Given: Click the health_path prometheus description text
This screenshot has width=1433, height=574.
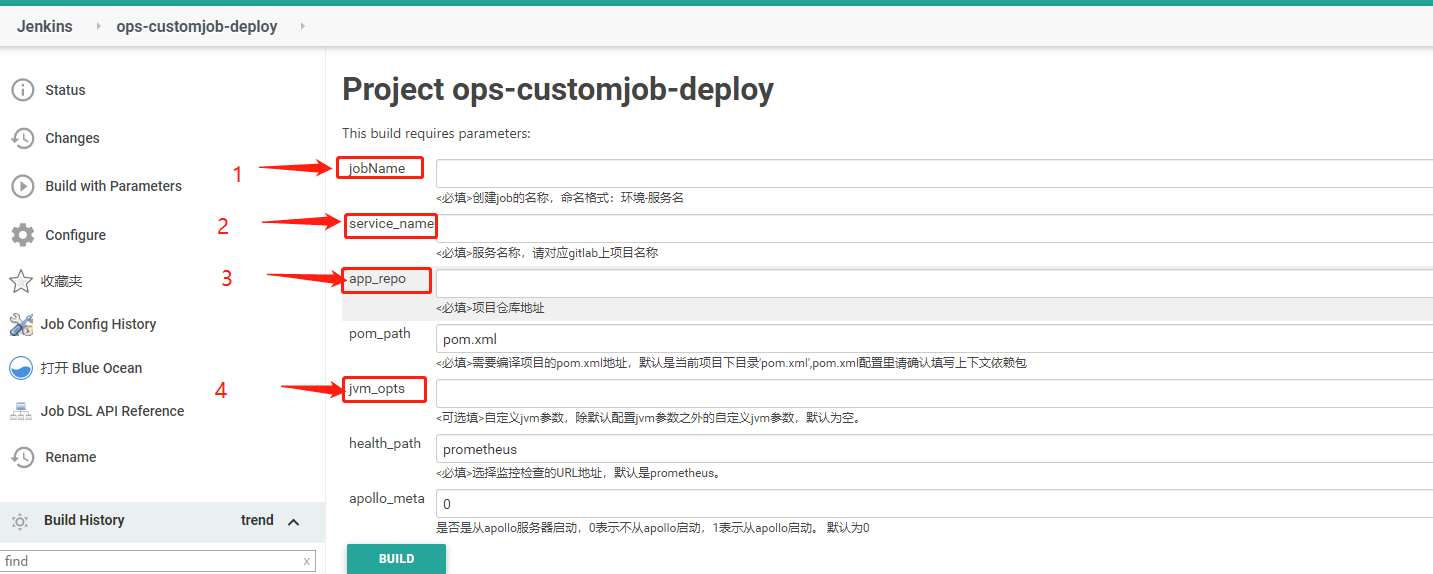Looking at the screenshot, I should (x=578, y=473).
